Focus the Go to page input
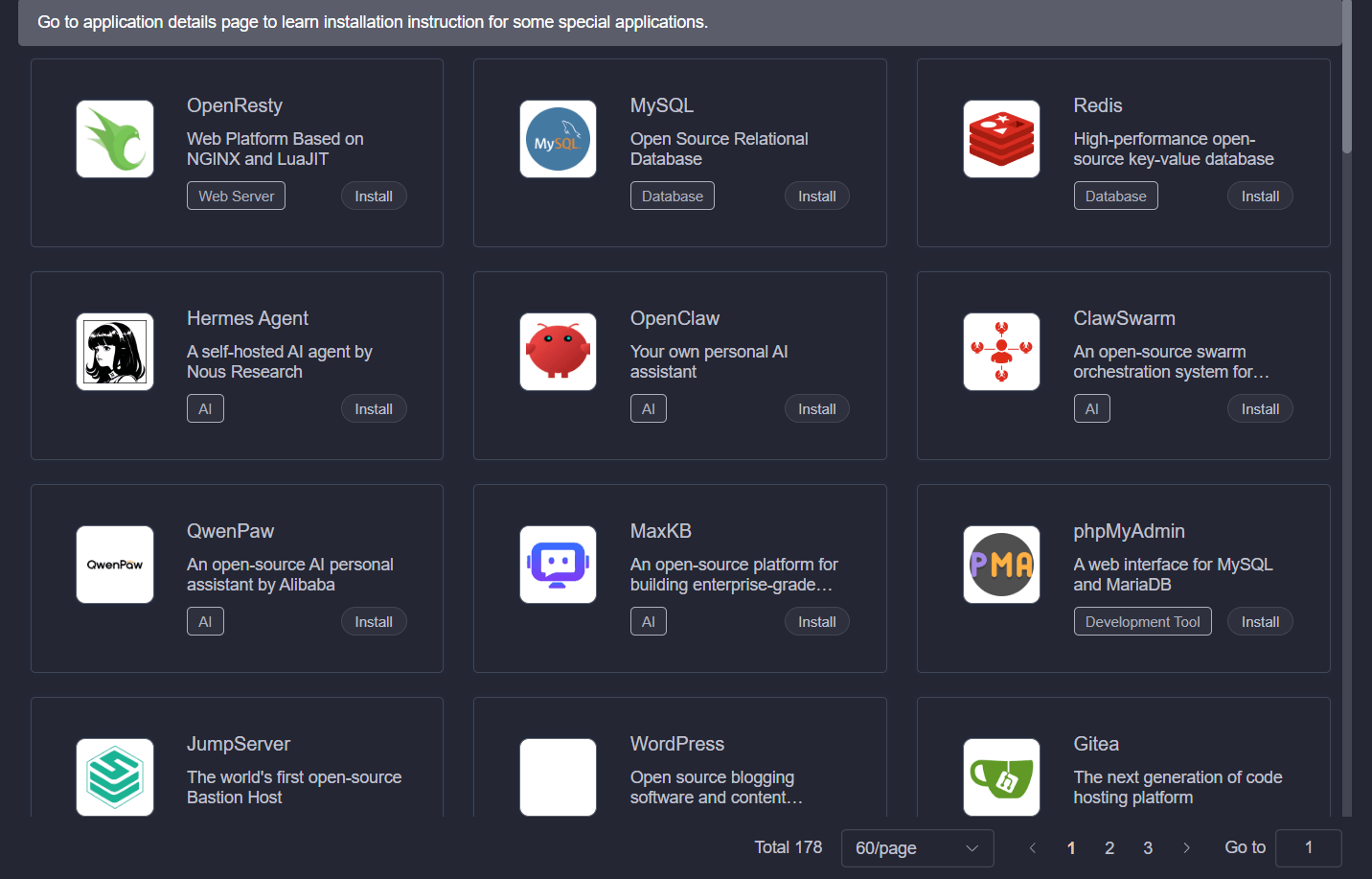Image resolution: width=1372 pixels, height=879 pixels. point(1309,847)
